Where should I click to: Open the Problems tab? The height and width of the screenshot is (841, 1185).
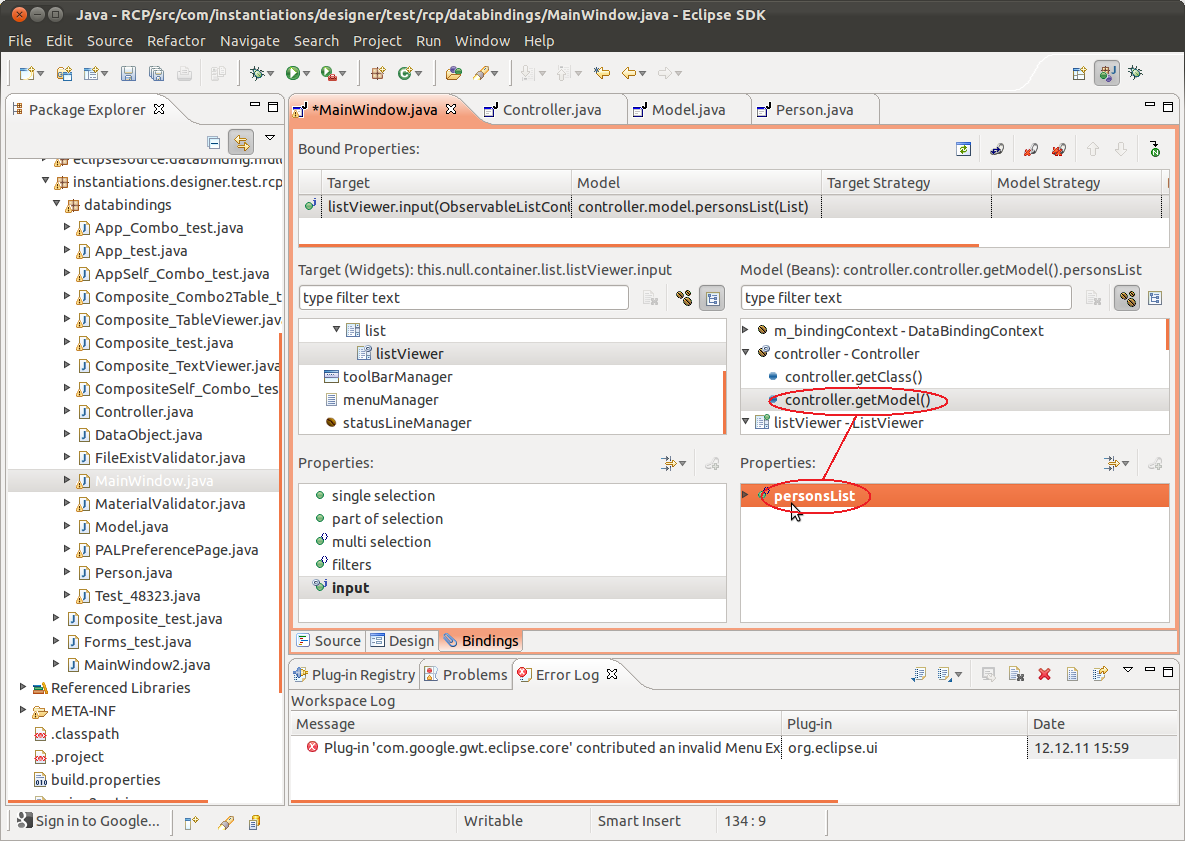click(x=466, y=675)
